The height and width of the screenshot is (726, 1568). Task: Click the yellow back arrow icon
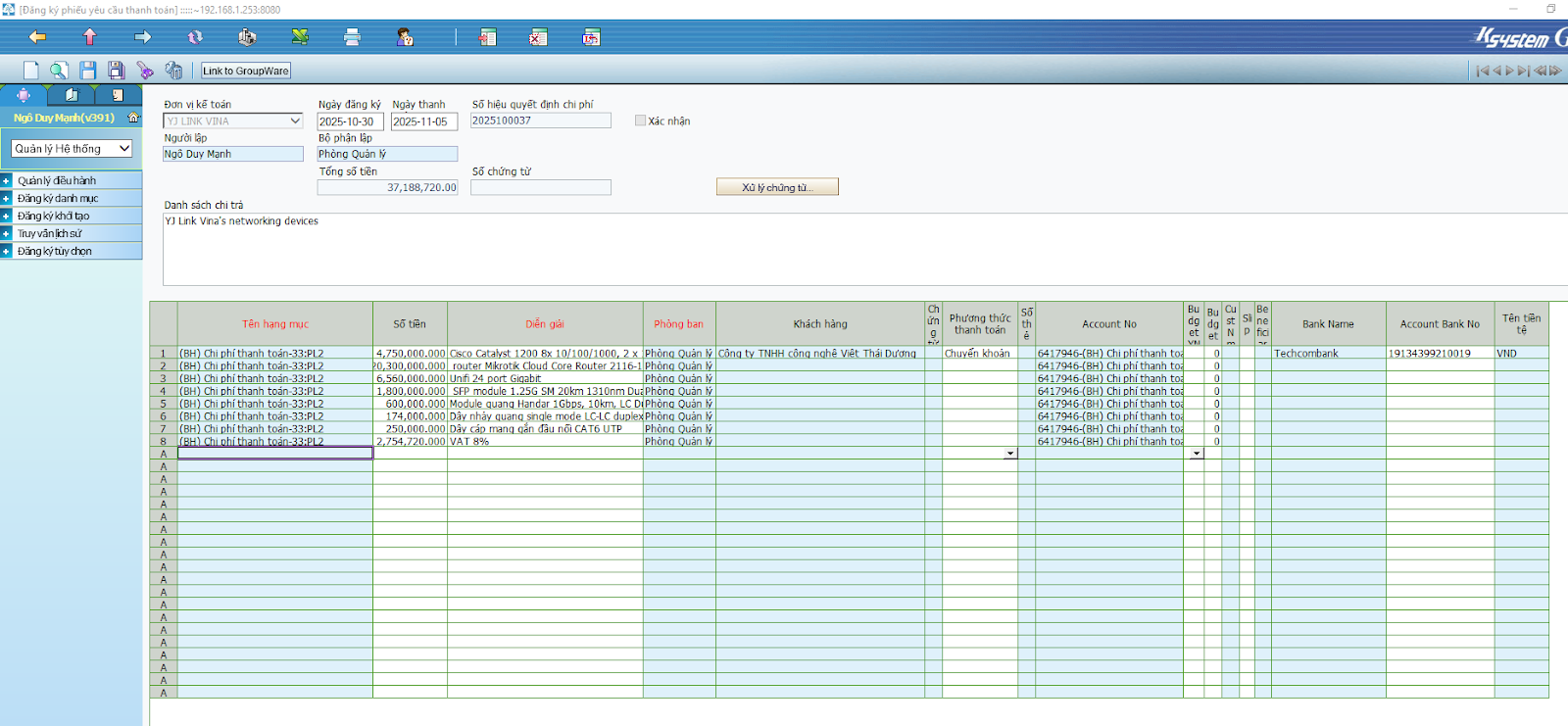37,37
